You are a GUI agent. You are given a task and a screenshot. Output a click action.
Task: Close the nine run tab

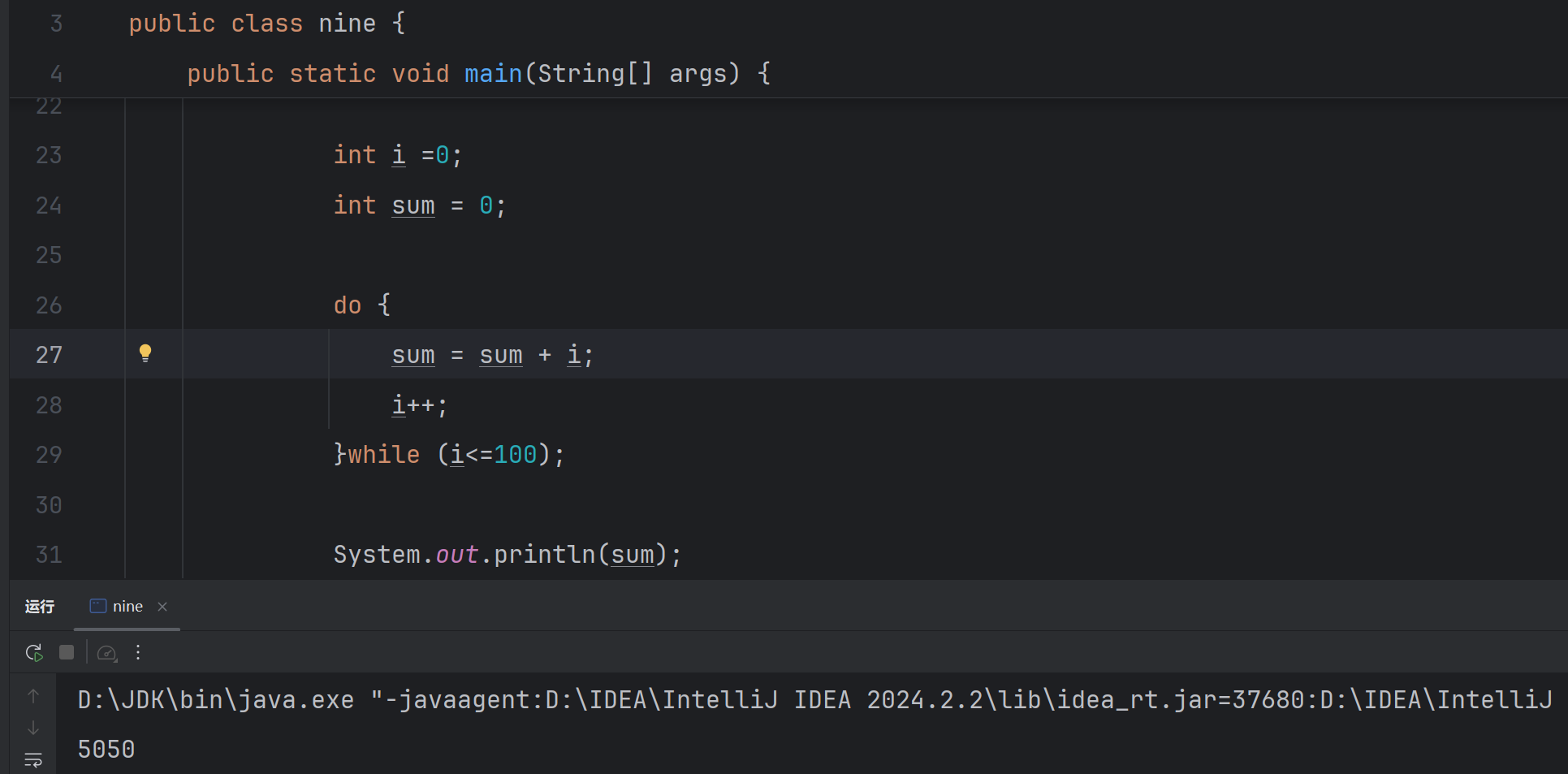click(162, 607)
